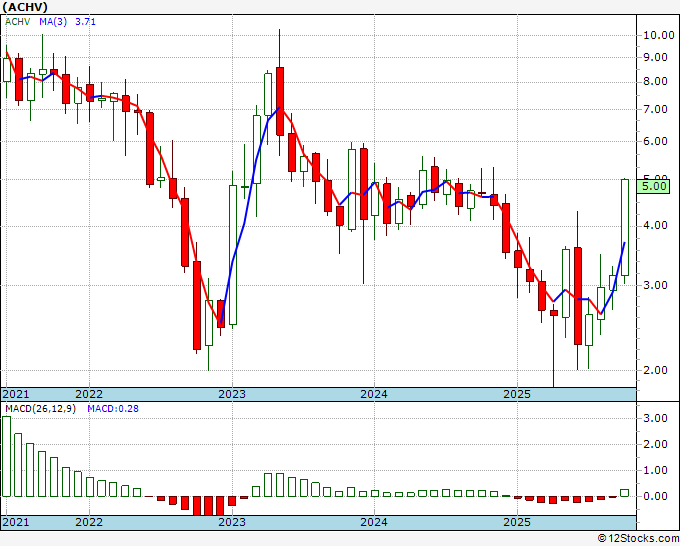The image size is (680, 546).
Task: Click the 2024 label on price chart timeline
Action: 374,394
